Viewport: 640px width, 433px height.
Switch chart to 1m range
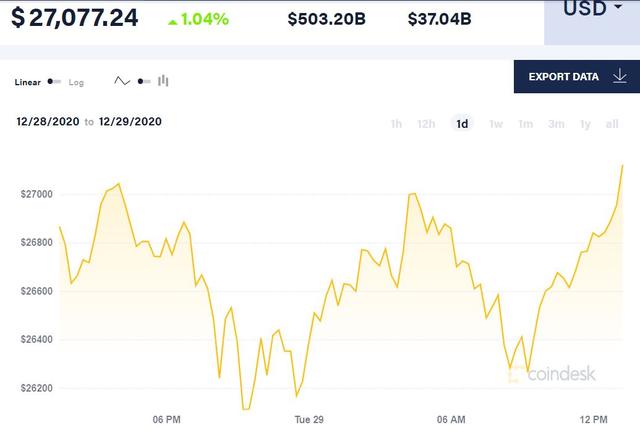click(x=526, y=124)
